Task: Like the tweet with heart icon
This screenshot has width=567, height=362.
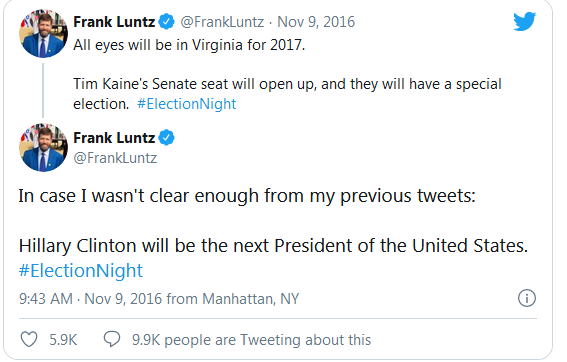Action: coord(29,339)
